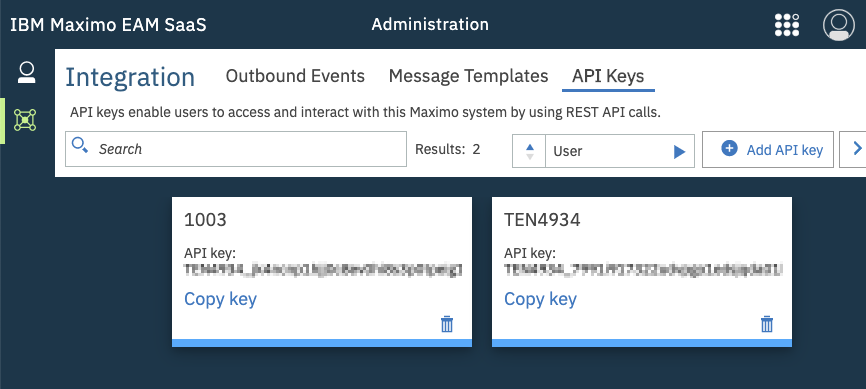866x389 pixels.
Task: Delete the 1003 API key with trash icon
Action: [447, 324]
